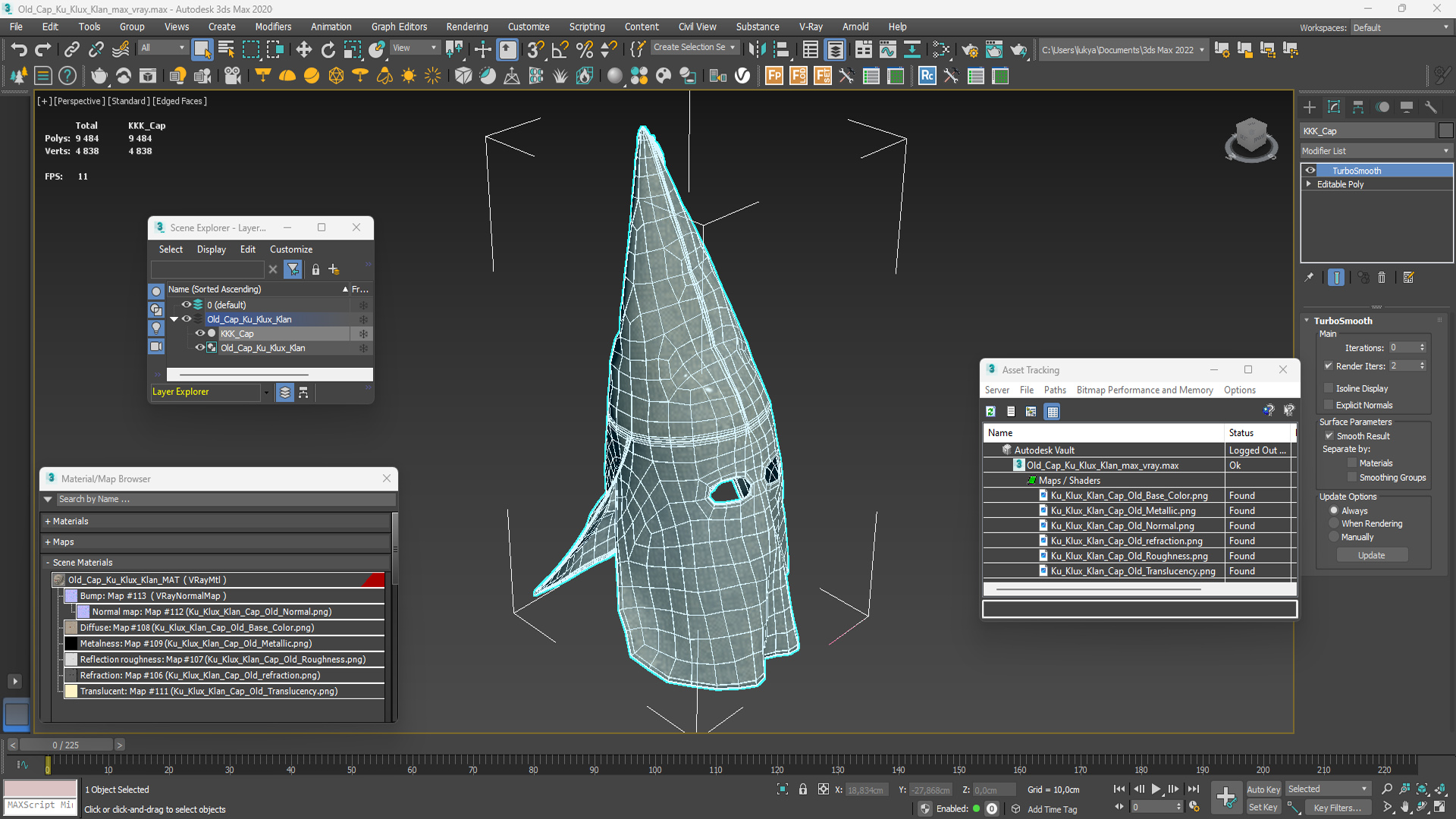Image resolution: width=1456 pixels, height=819 pixels.
Task: Click the Mirror tool icon
Action: (756, 50)
